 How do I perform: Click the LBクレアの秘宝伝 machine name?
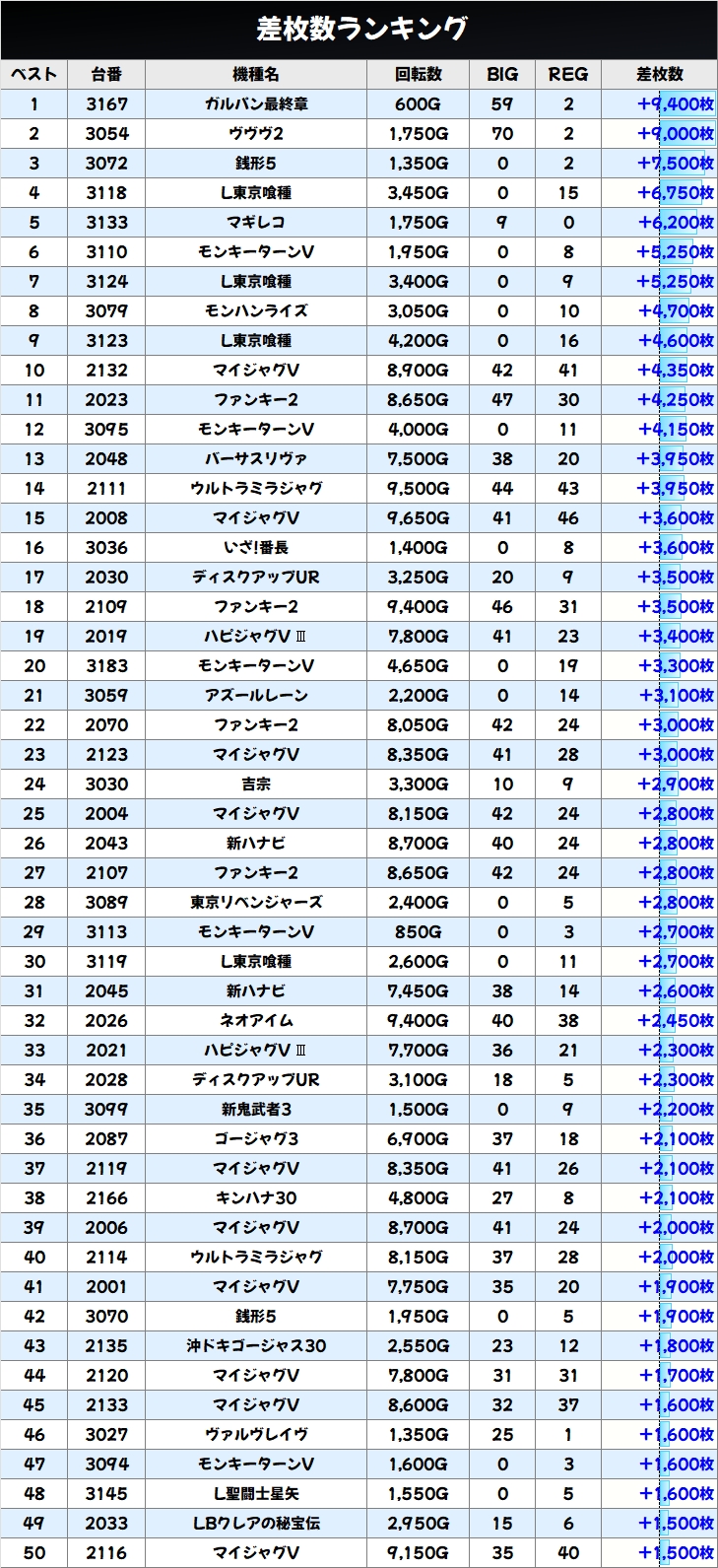click(256, 1523)
